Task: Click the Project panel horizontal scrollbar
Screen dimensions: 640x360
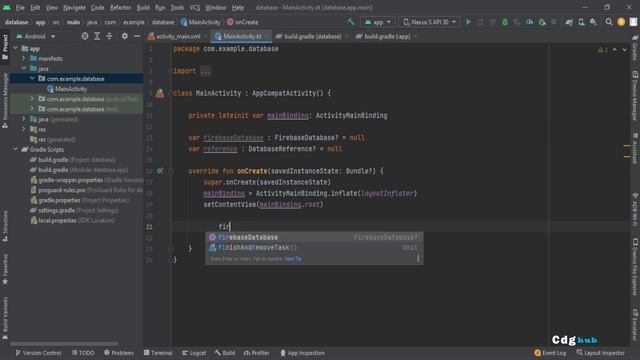Action: click(64, 344)
